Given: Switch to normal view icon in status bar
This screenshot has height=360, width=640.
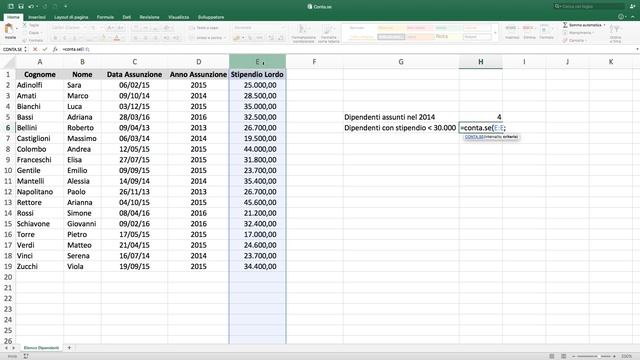Looking at the screenshot, I should coord(551,356).
